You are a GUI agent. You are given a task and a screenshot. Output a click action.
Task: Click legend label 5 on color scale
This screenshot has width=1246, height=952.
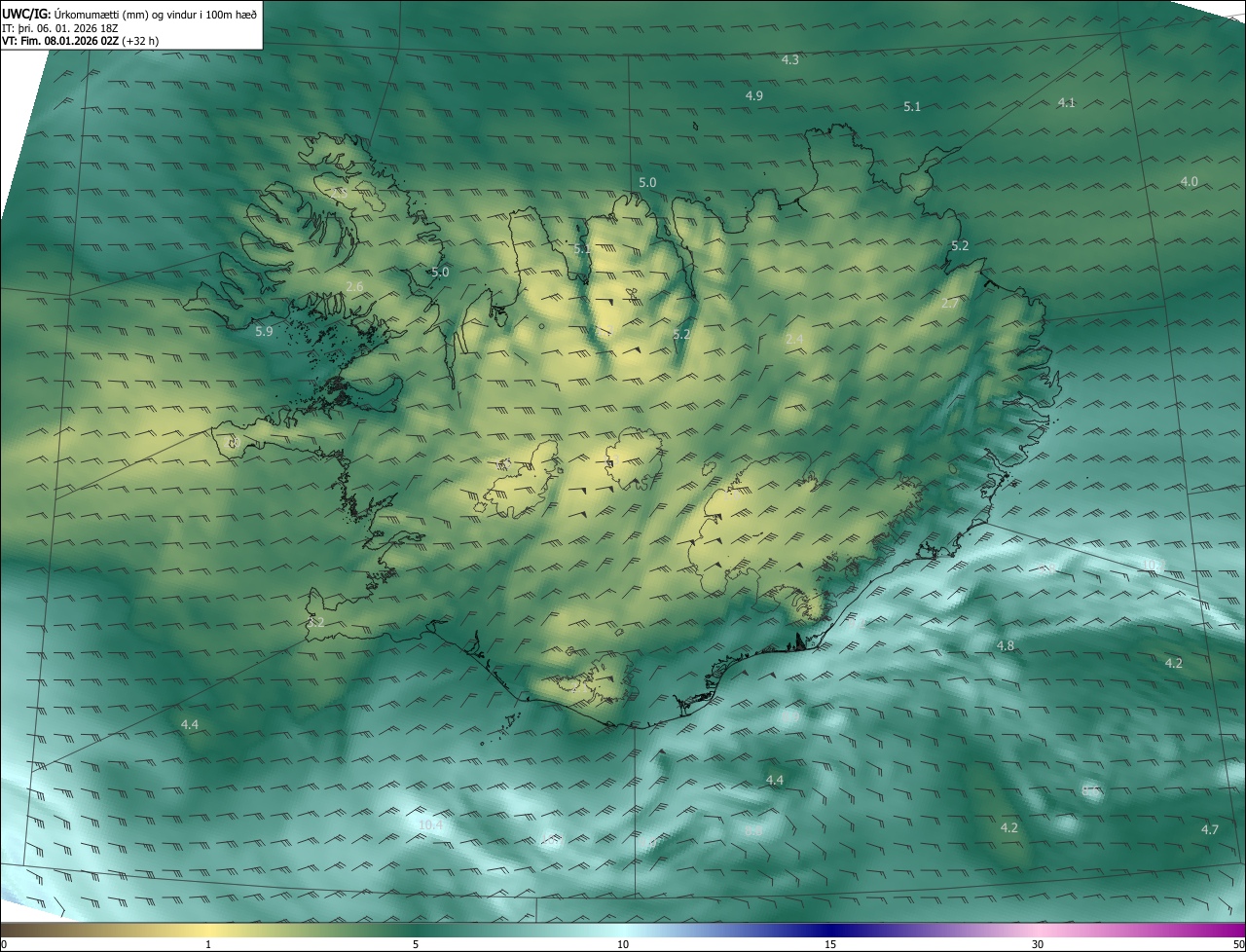416,944
